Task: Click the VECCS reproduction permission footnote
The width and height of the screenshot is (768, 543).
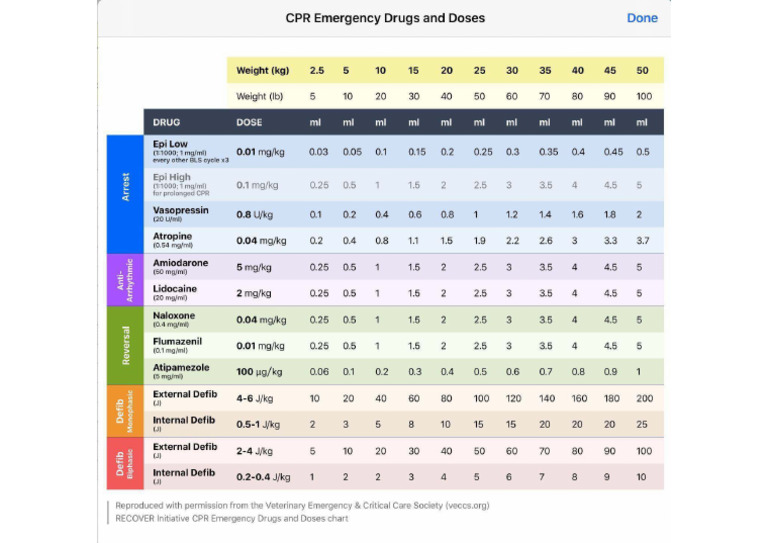Action: pyautogui.click(x=302, y=505)
